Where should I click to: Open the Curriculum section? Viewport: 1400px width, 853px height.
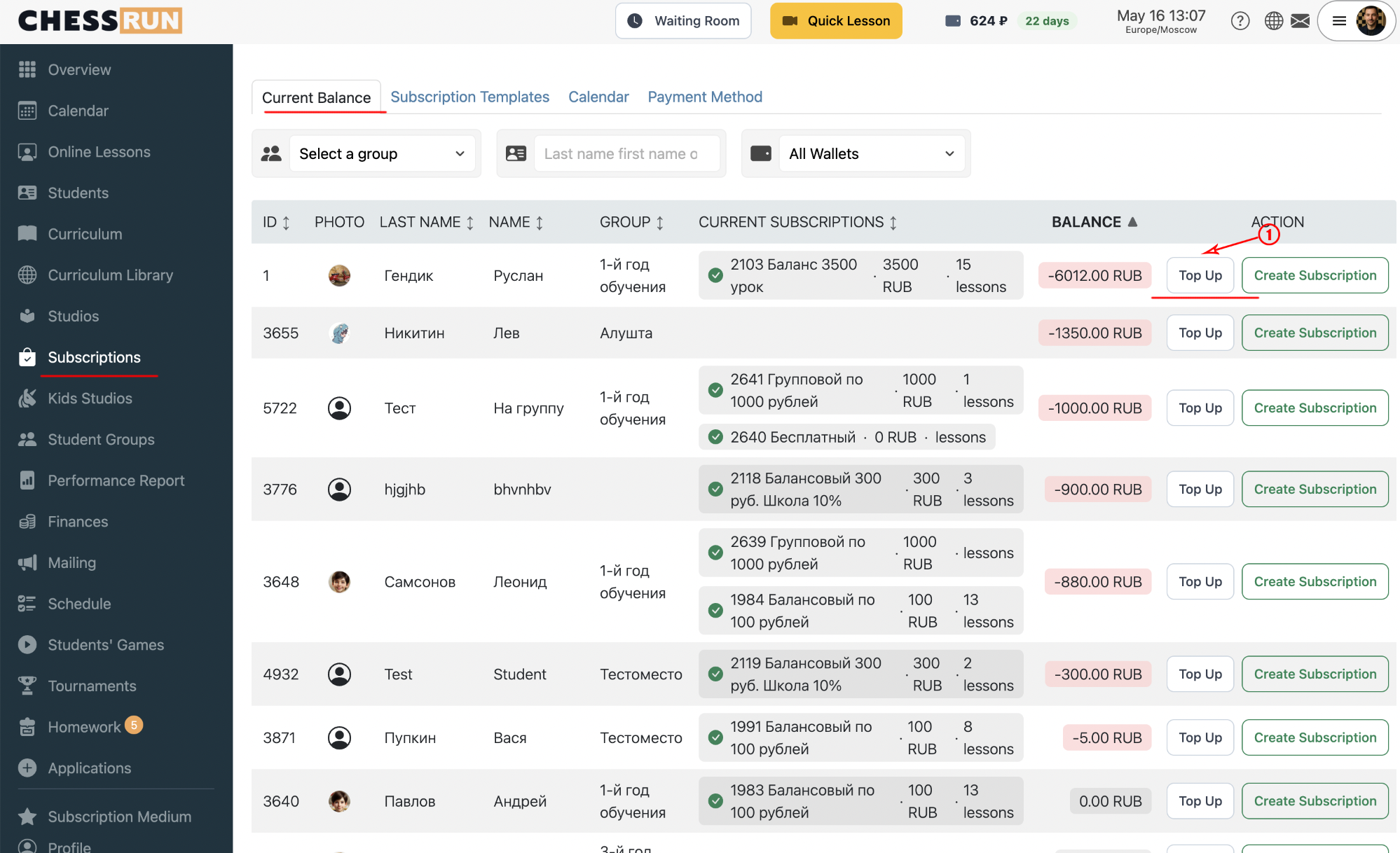[x=85, y=234]
